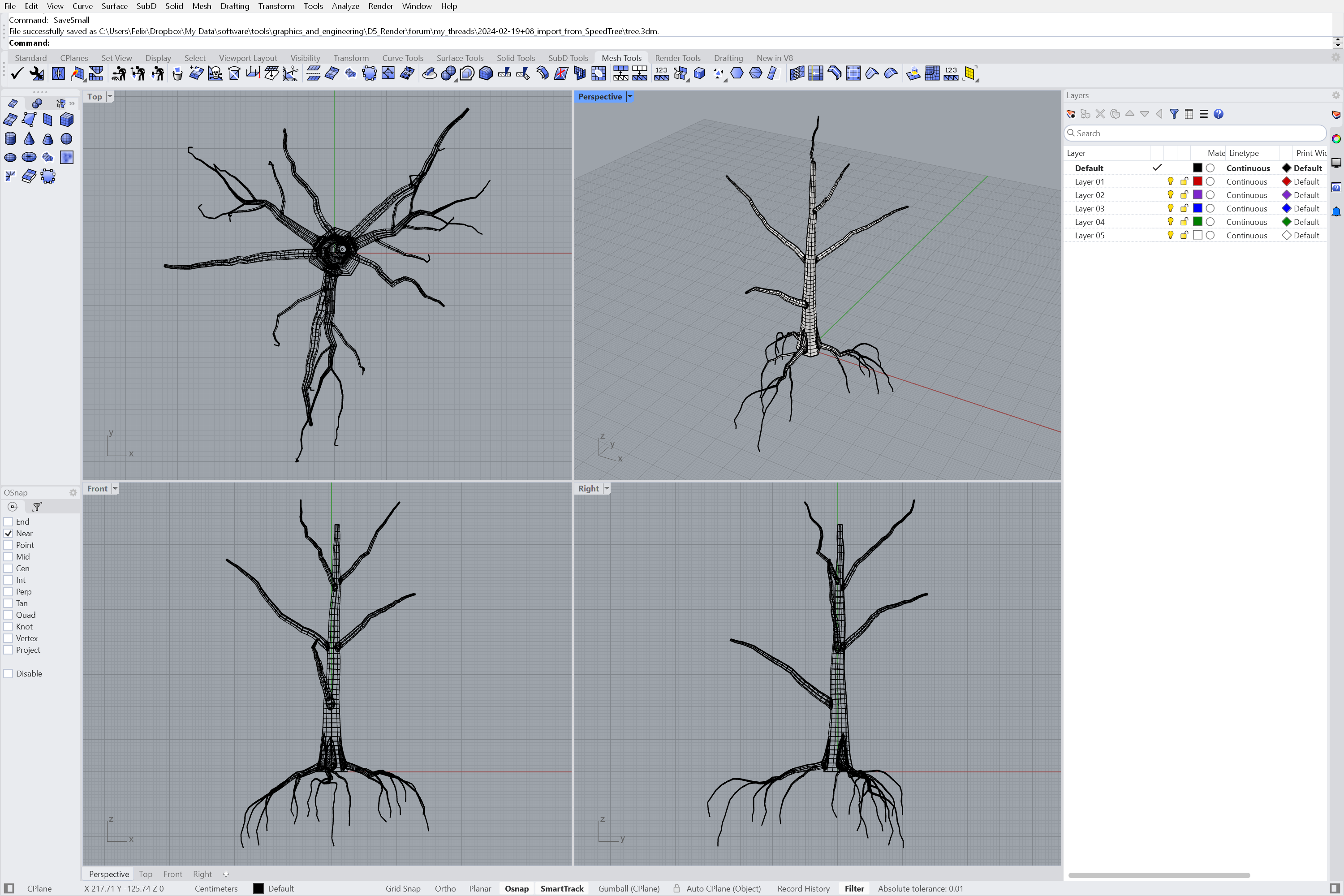Open the color wheel panel icon

click(1336, 139)
